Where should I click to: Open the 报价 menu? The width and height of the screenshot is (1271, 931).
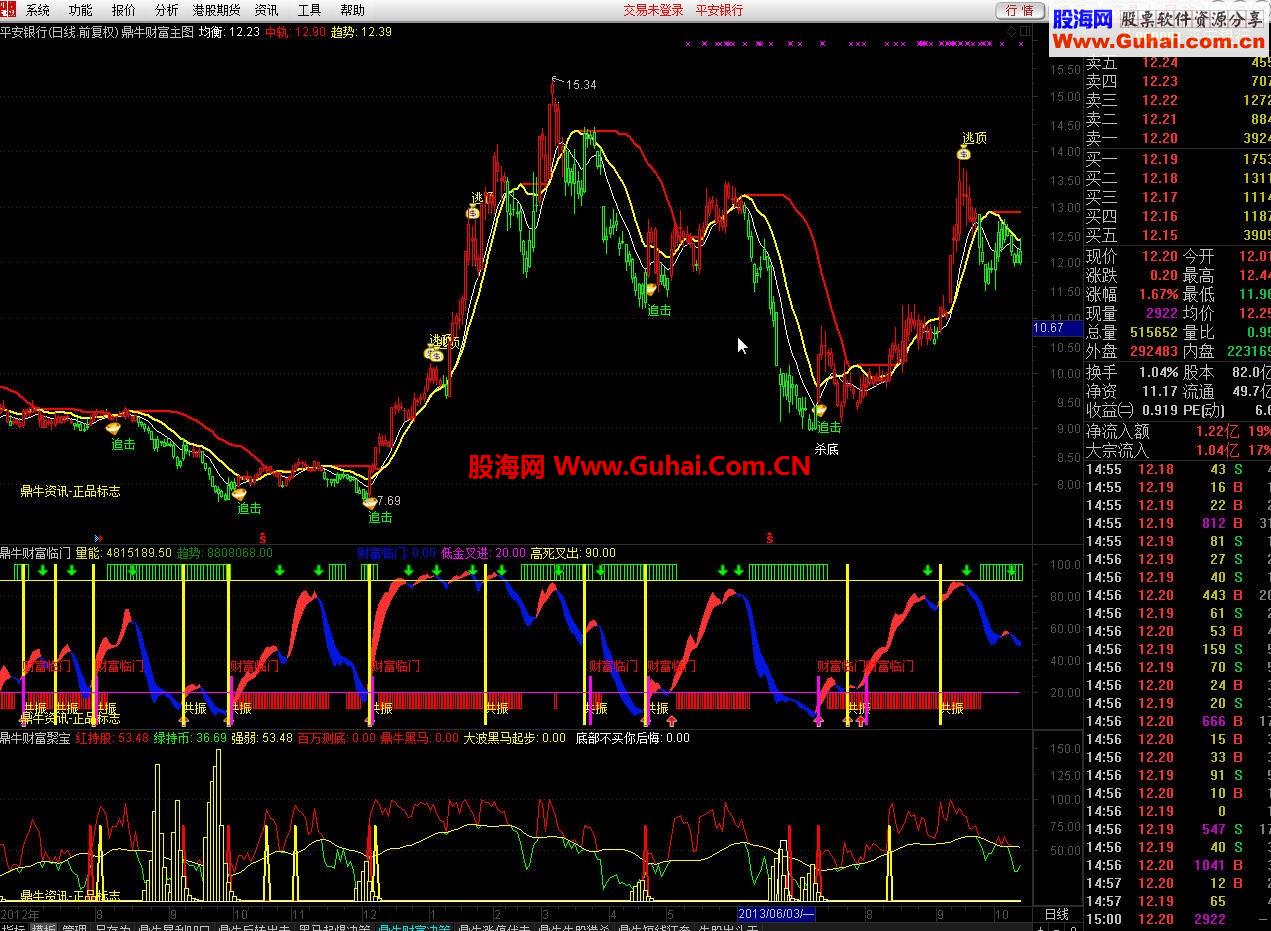(x=124, y=10)
